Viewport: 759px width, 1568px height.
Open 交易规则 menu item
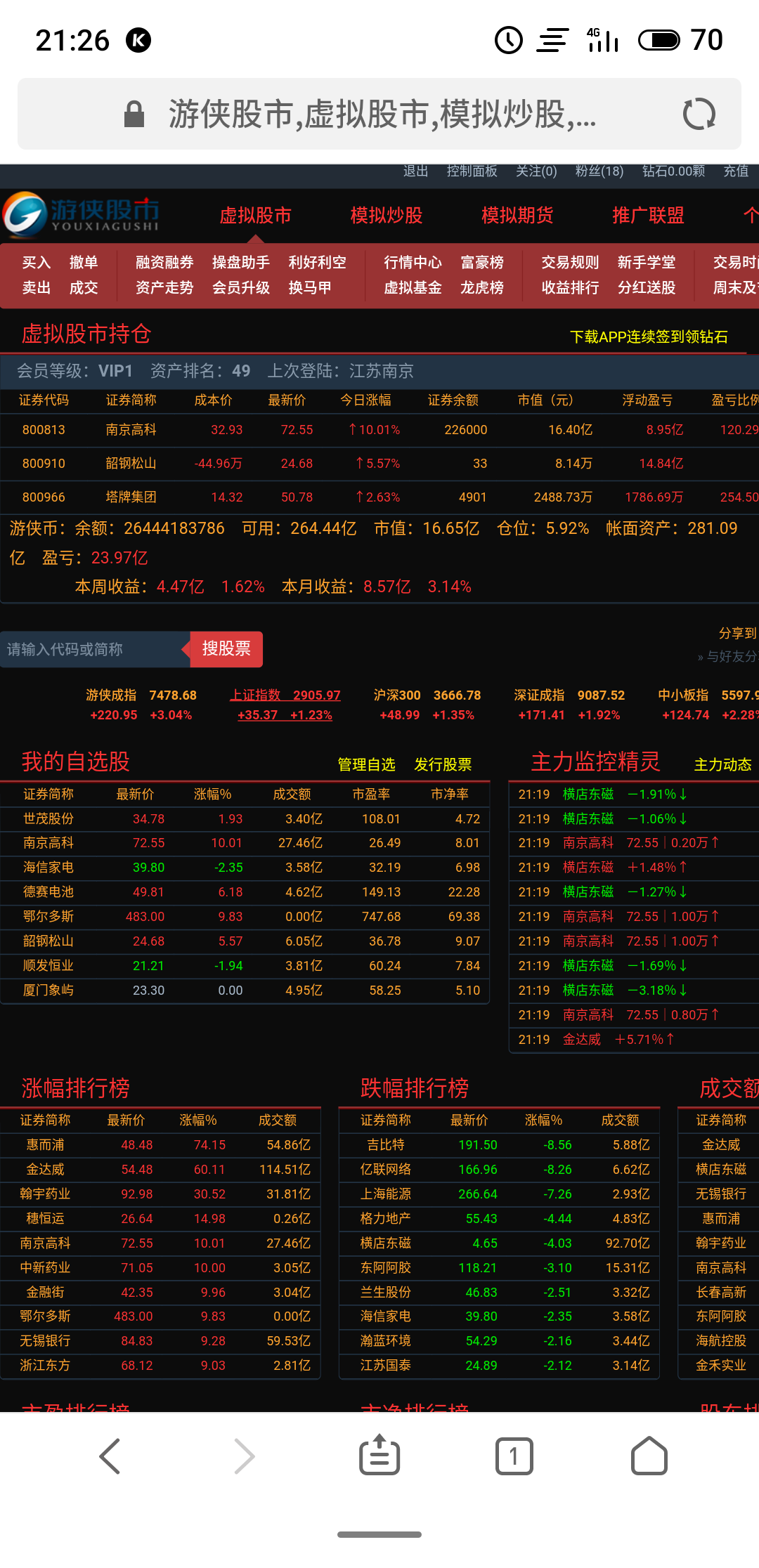[570, 263]
